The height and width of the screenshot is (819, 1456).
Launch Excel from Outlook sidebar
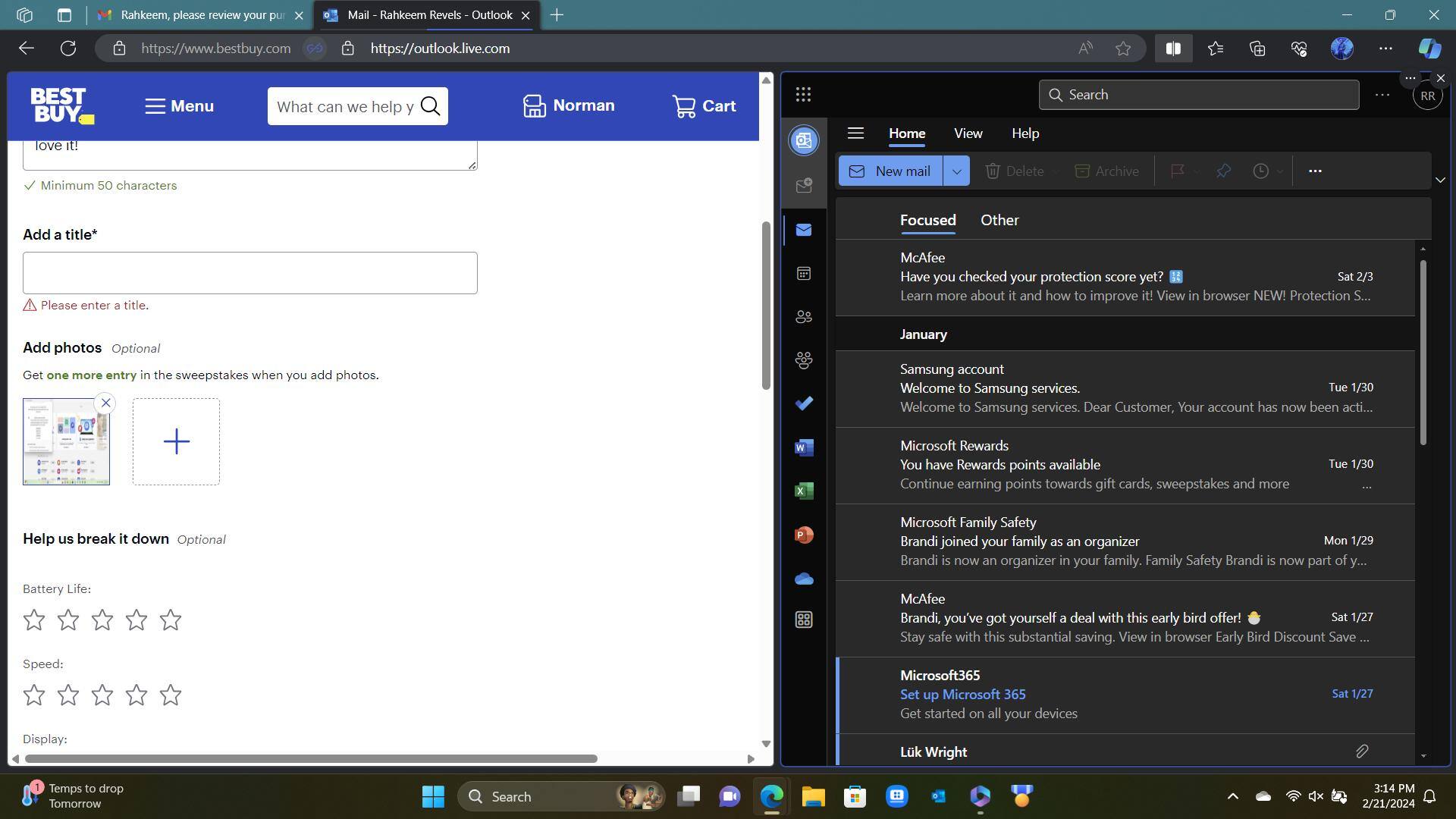tap(803, 491)
